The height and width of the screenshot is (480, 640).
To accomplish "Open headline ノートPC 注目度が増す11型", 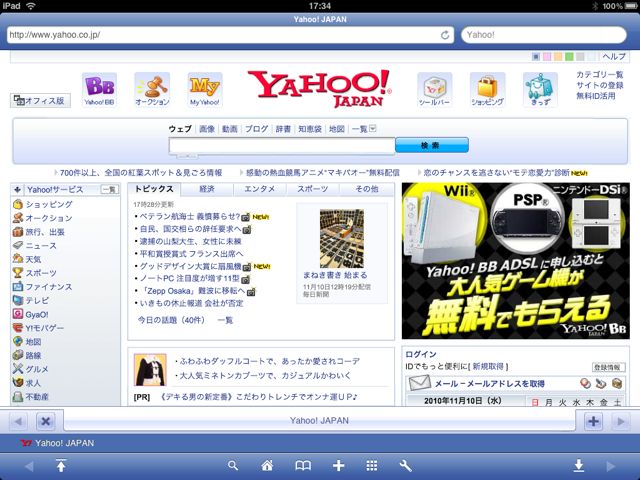I will [x=190, y=278].
